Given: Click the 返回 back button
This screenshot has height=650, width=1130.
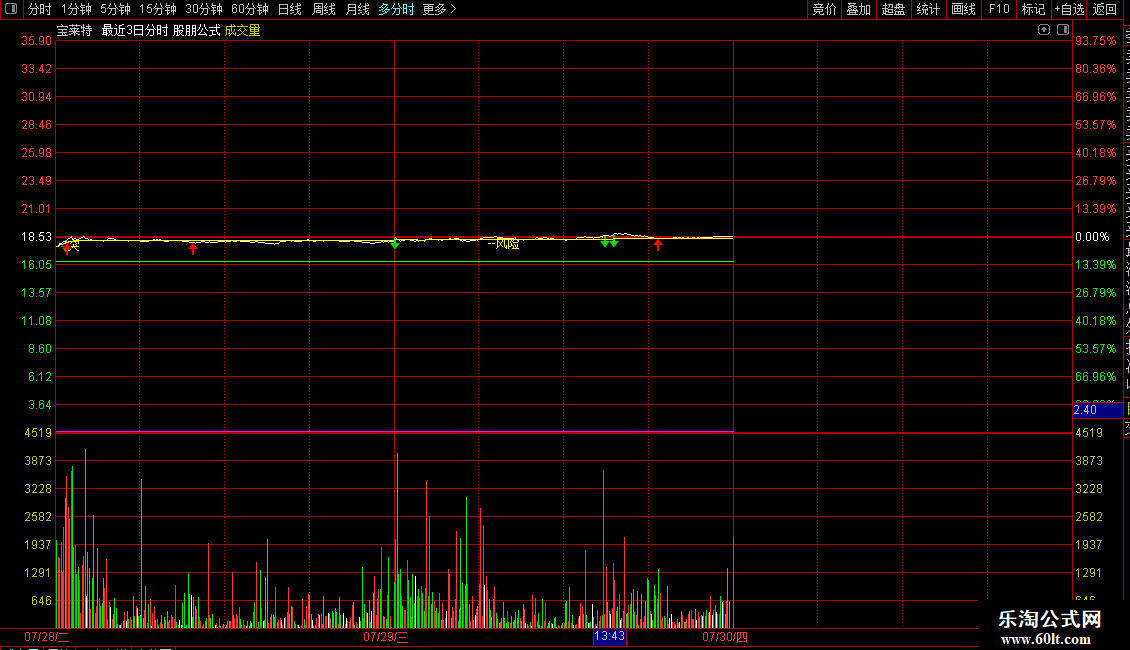Looking at the screenshot, I should click(x=1105, y=9).
